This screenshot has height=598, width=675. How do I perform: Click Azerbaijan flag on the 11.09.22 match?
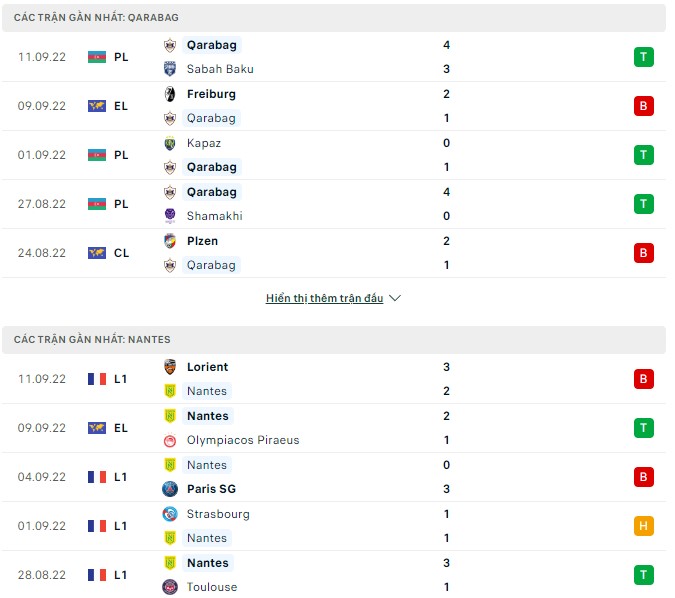pyautogui.click(x=97, y=57)
